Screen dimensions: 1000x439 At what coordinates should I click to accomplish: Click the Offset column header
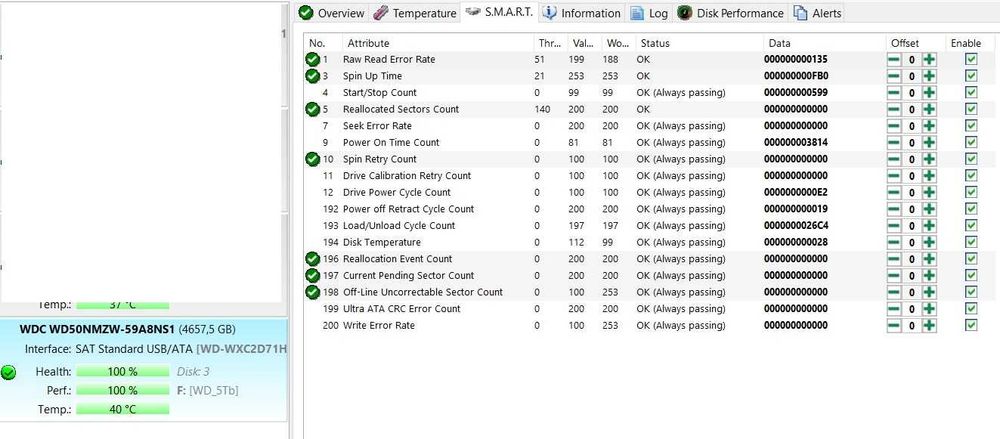click(915, 43)
